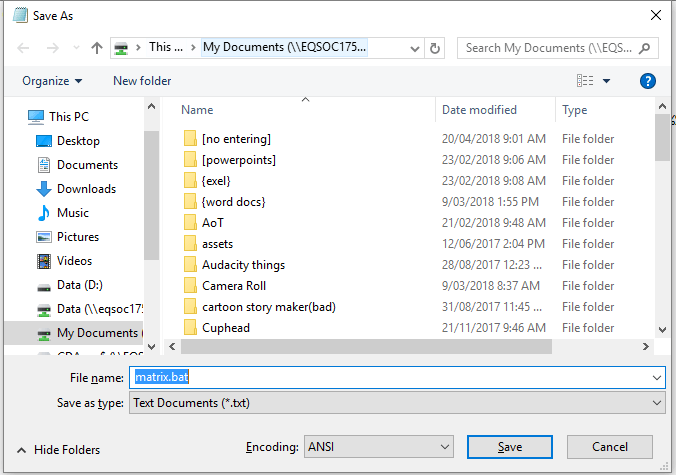Open Data (D:) drive
Image resolution: width=676 pixels, height=475 pixels.
click(79, 285)
